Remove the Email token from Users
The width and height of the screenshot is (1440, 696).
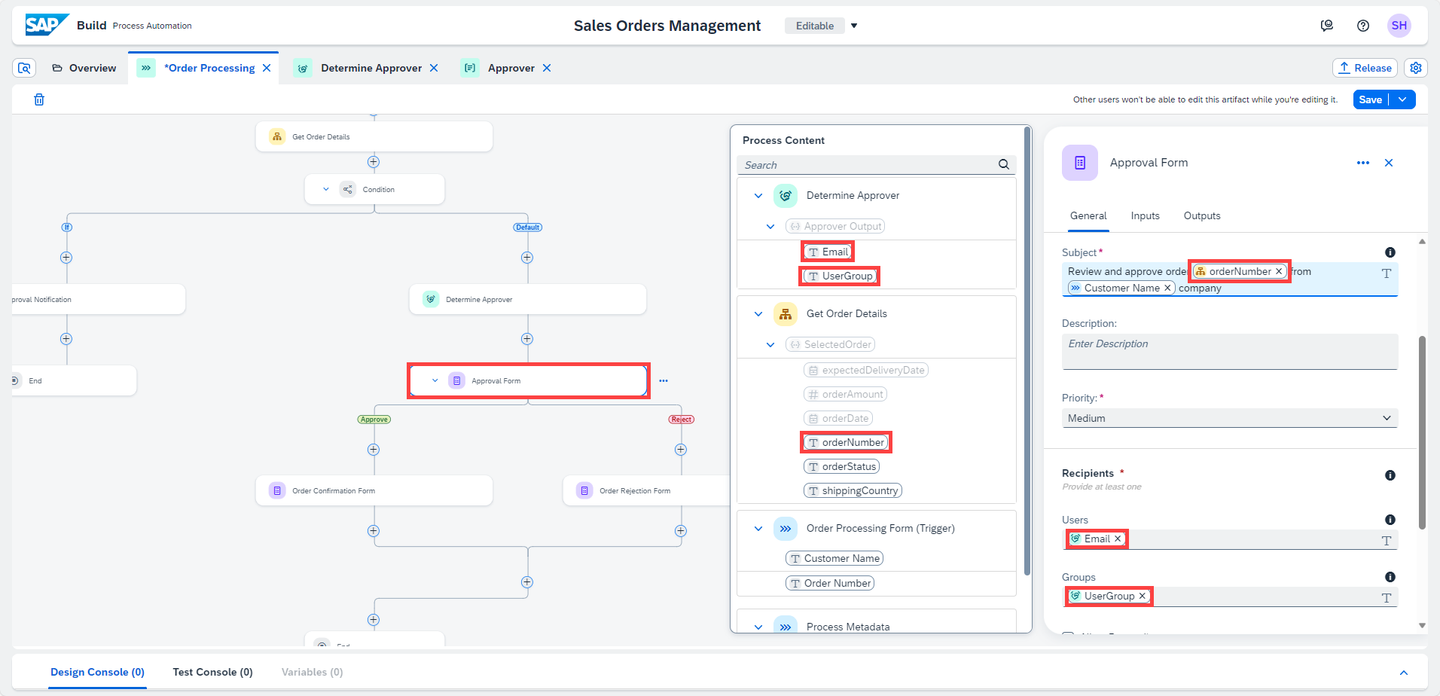[1118, 539]
